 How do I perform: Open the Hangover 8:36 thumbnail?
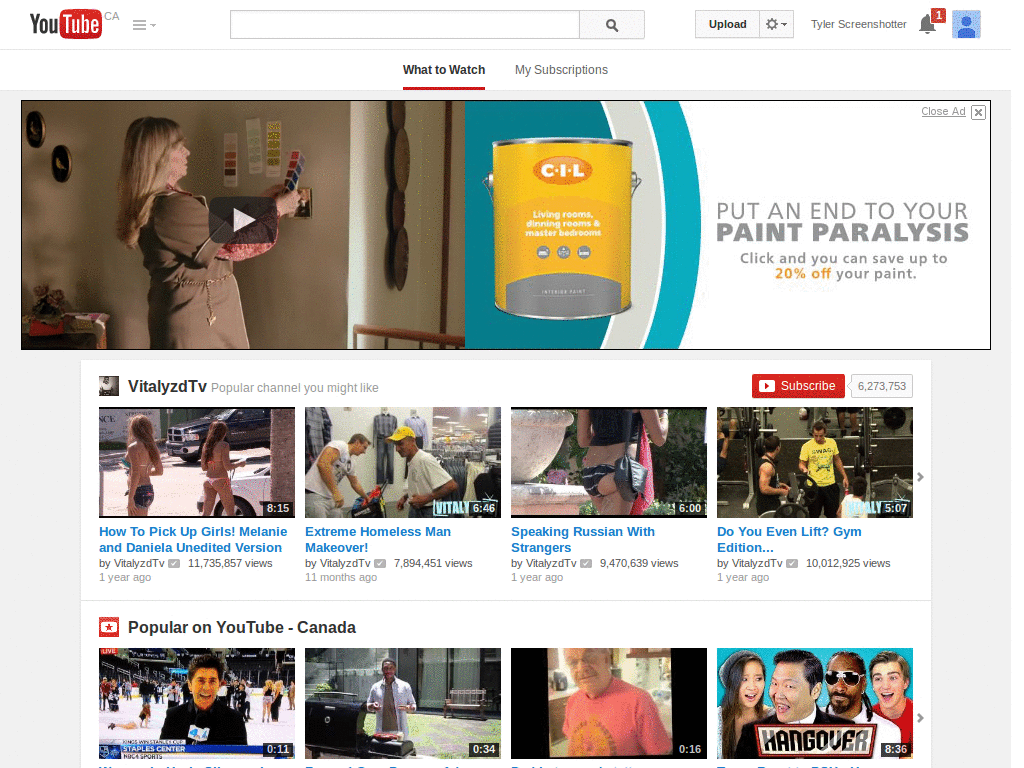coord(814,703)
